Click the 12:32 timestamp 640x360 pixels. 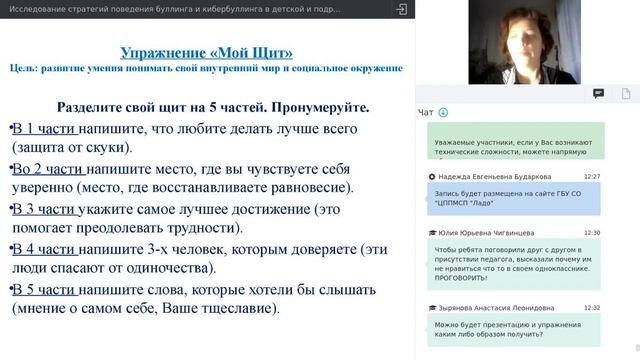click(x=592, y=308)
